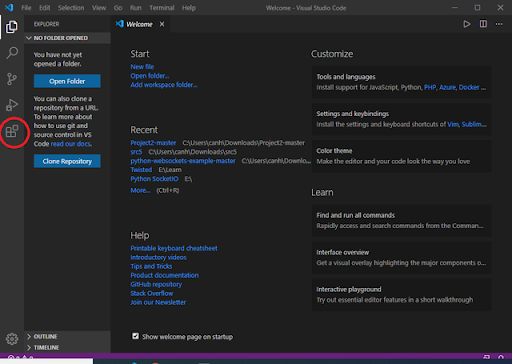Image resolution: width=512 pixels, height=364 pixels.
Task: Open the Search view in activity bar
Action: pos(12,53)
